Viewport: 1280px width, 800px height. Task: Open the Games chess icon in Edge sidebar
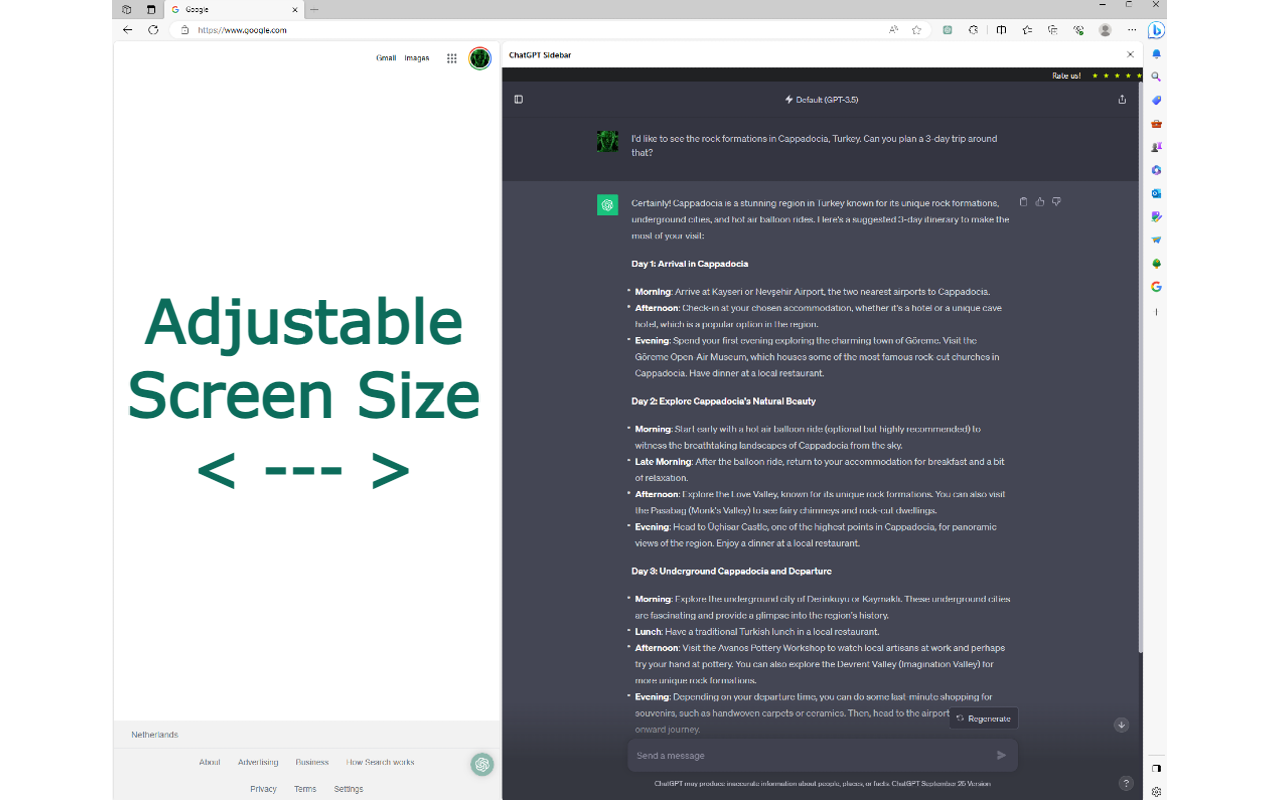[x=1156, y=147]
